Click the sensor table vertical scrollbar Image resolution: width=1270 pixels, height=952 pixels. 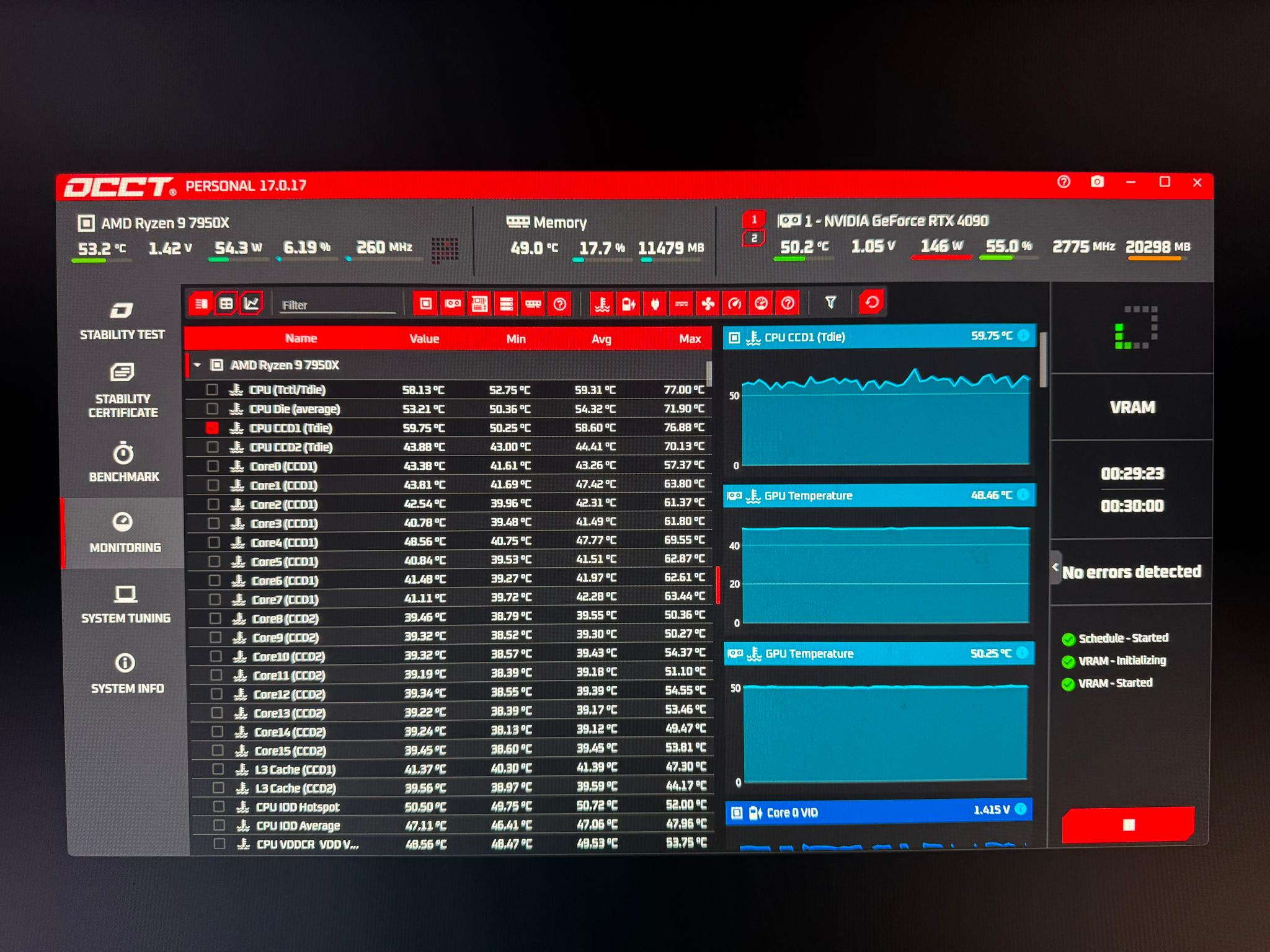(x=709, y=374)
